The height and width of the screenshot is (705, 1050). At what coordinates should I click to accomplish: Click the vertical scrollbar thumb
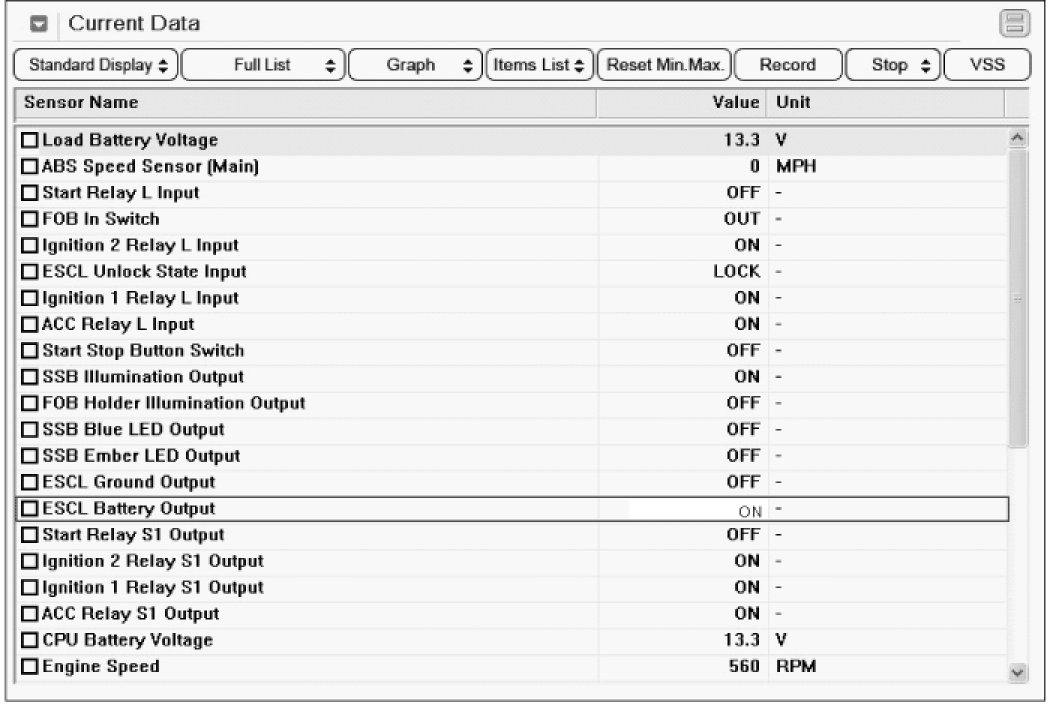(x=1018, y=300)
